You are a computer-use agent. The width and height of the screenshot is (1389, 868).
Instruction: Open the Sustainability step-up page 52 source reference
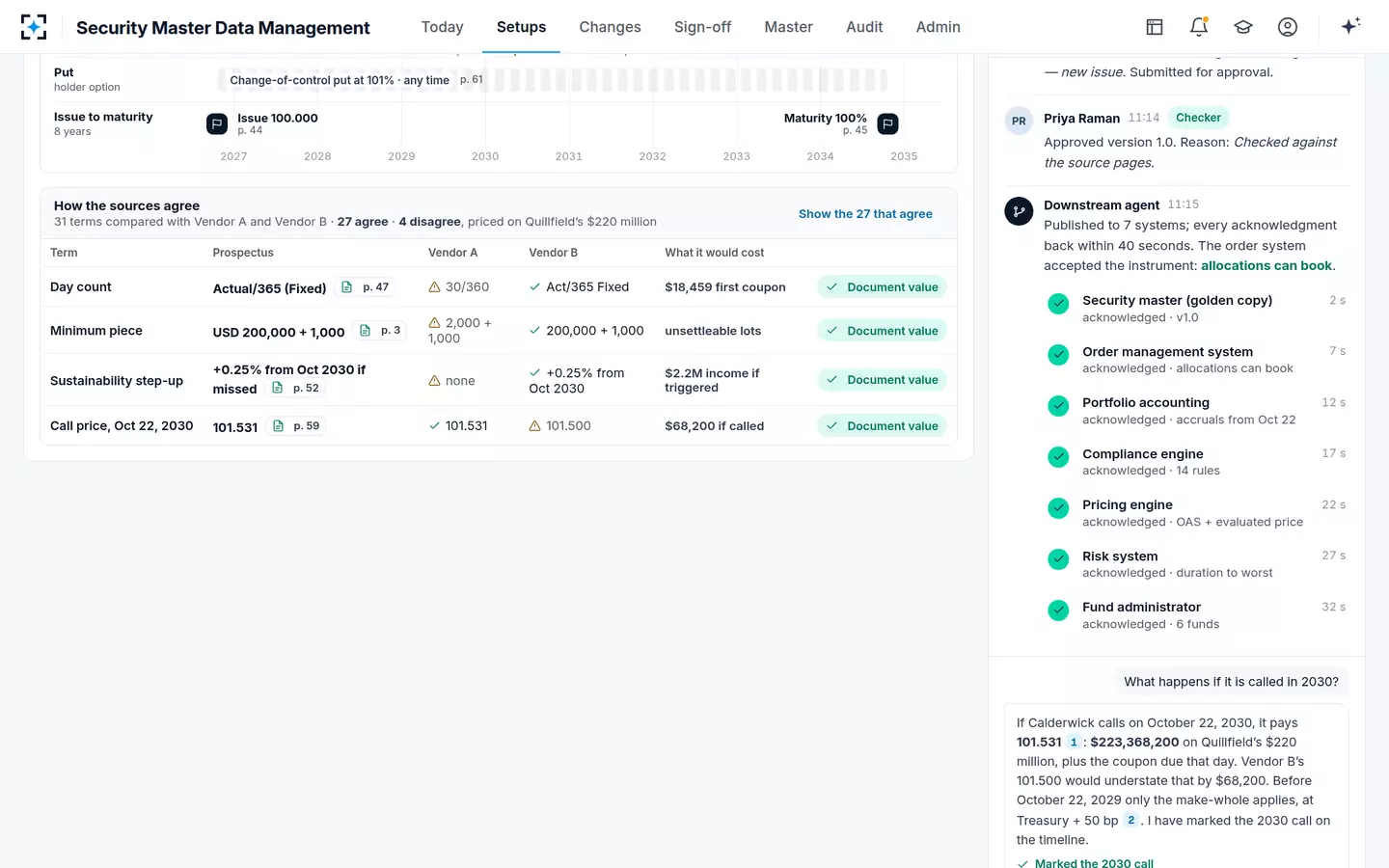[296, 388]
